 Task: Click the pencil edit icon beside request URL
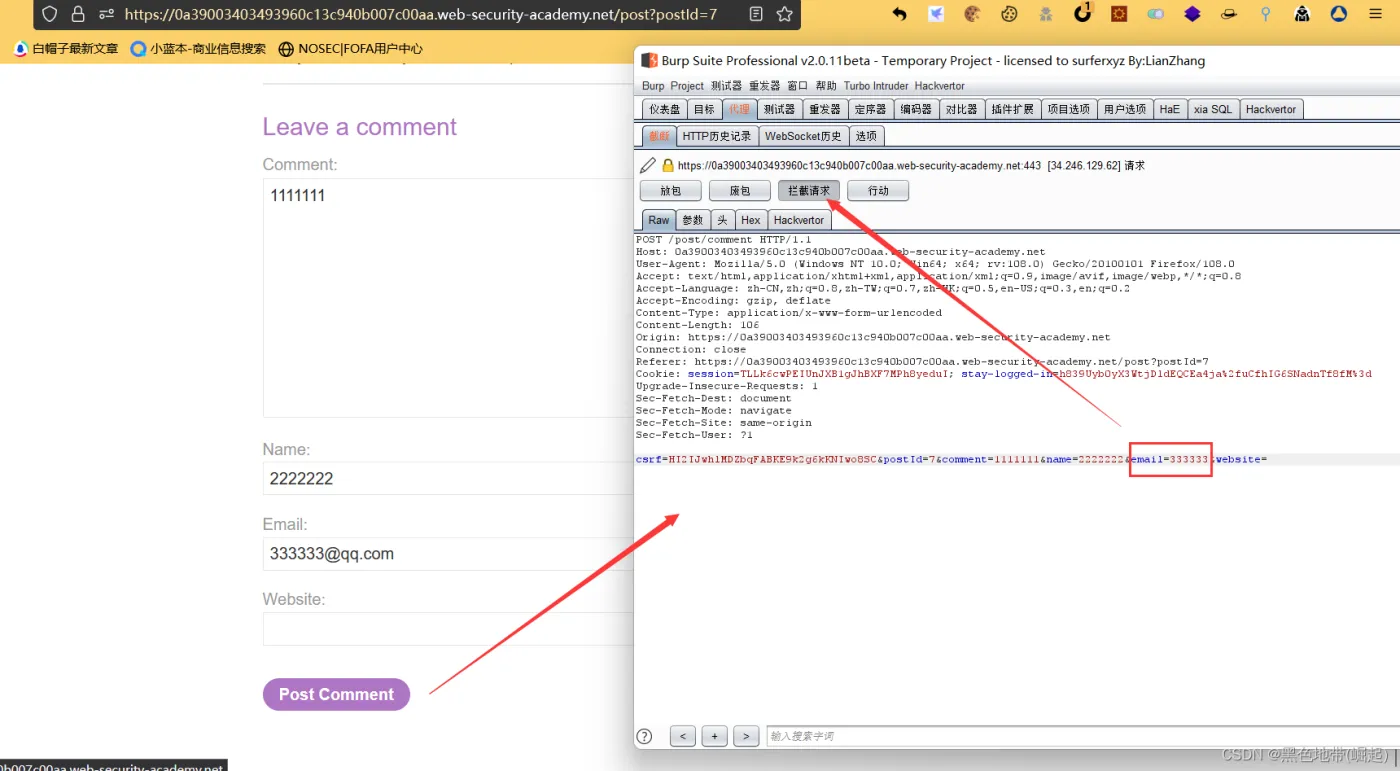[648, 165]
